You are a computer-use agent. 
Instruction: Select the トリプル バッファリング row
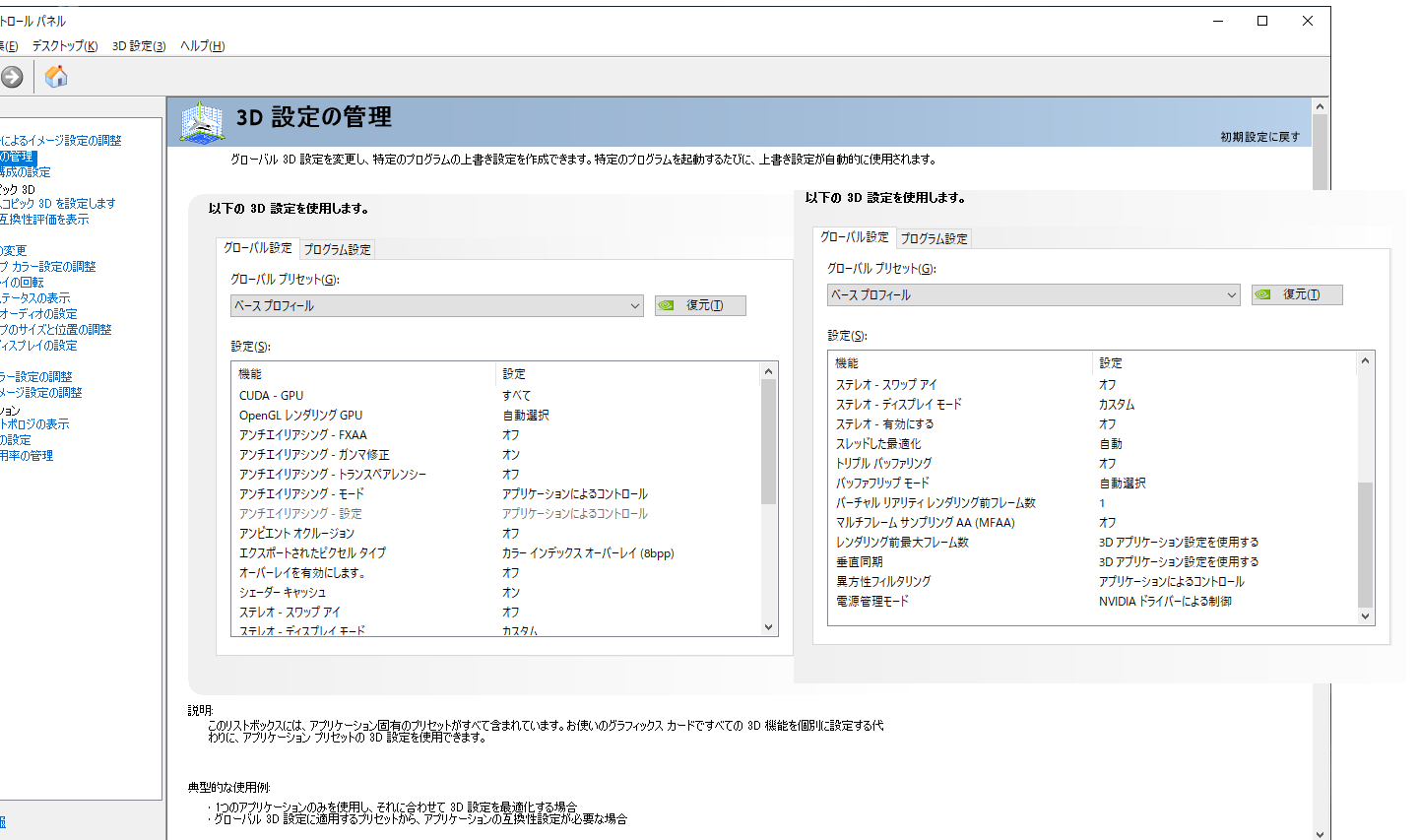[x=1093, y=464]
